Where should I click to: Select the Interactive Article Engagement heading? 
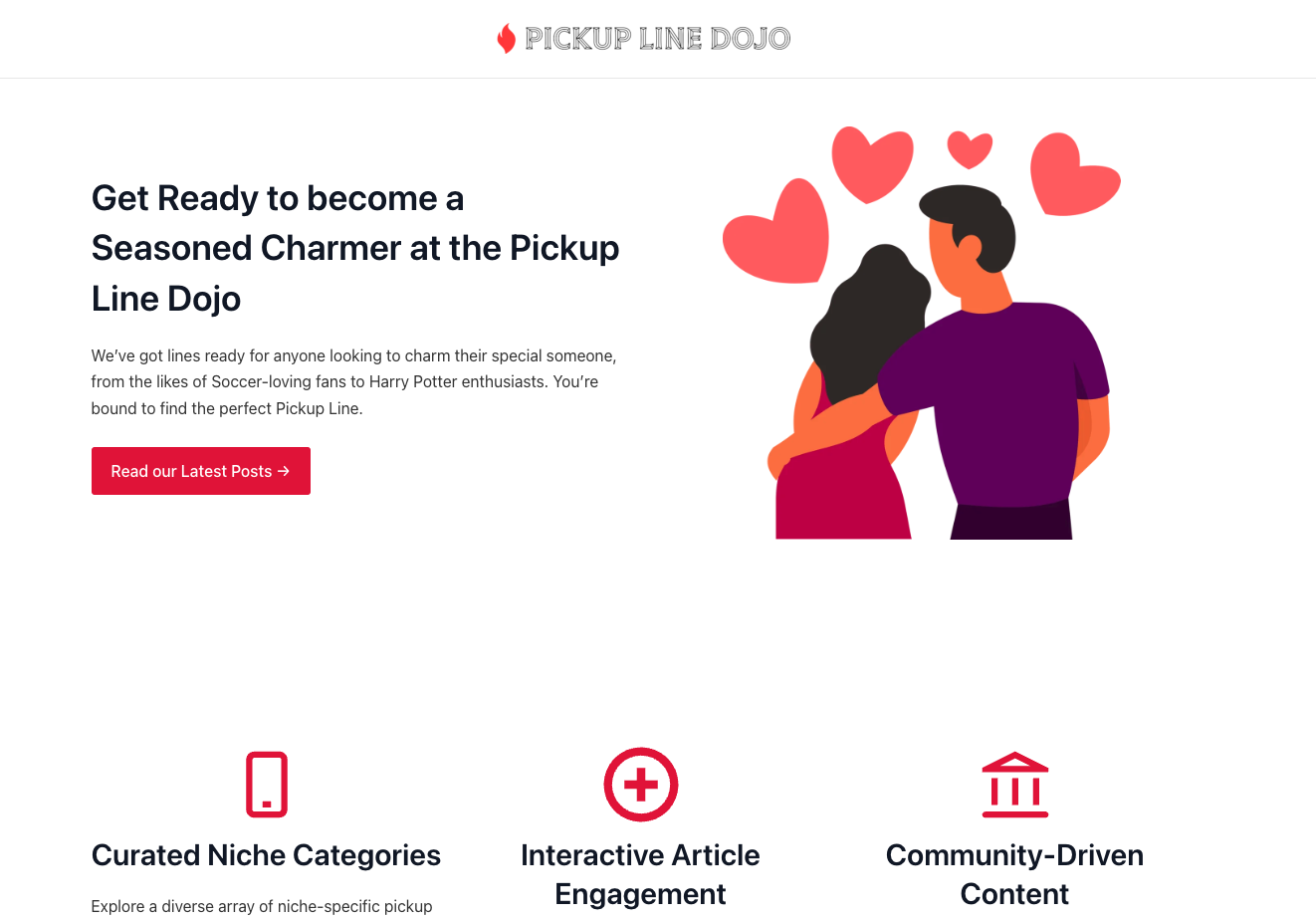click(640, 874)
